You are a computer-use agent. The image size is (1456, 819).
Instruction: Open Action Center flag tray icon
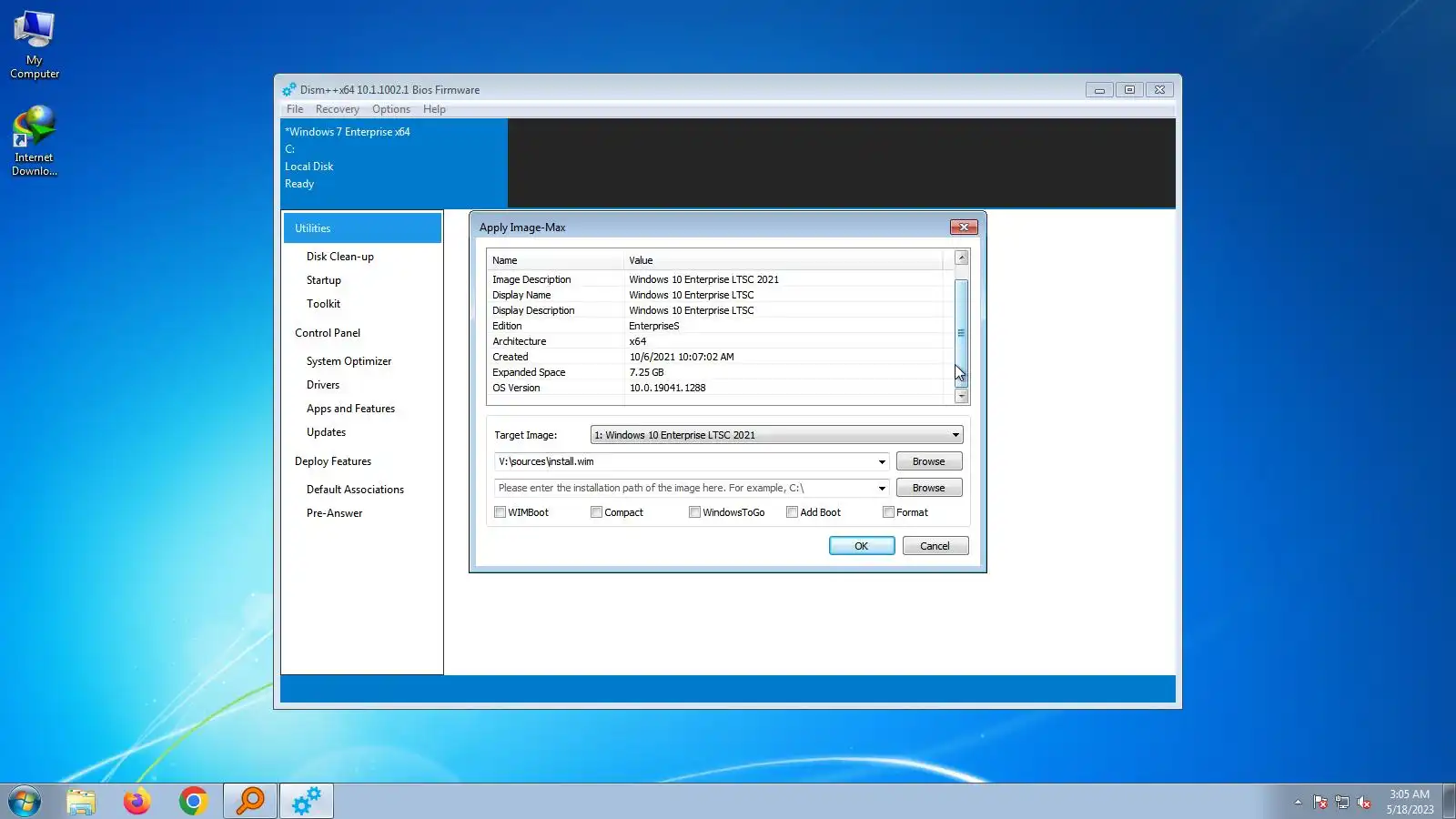(x=1320, y=802)
